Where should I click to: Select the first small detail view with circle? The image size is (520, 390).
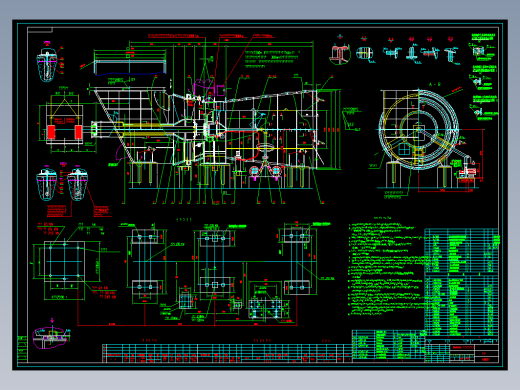pos(339,54)
